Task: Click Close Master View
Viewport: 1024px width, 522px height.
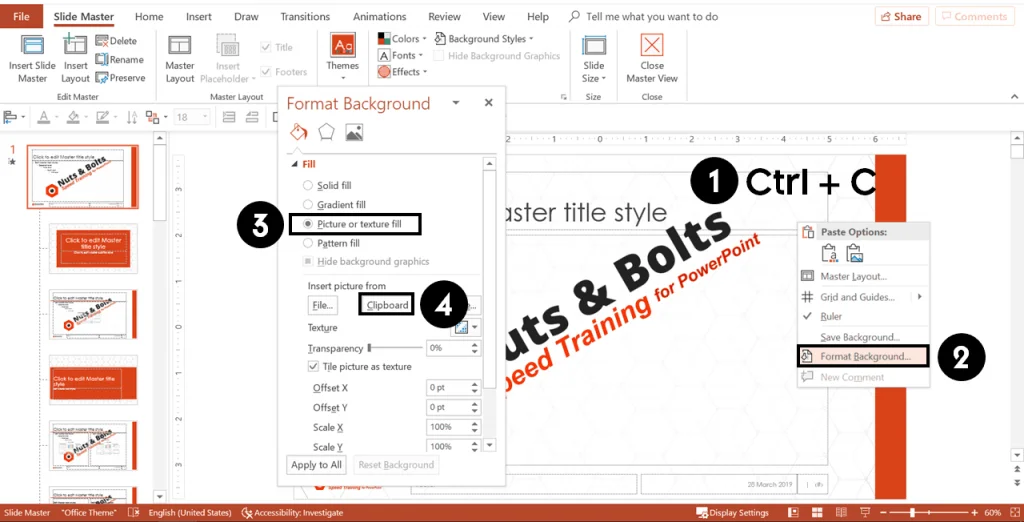Action: click(652, 59)
